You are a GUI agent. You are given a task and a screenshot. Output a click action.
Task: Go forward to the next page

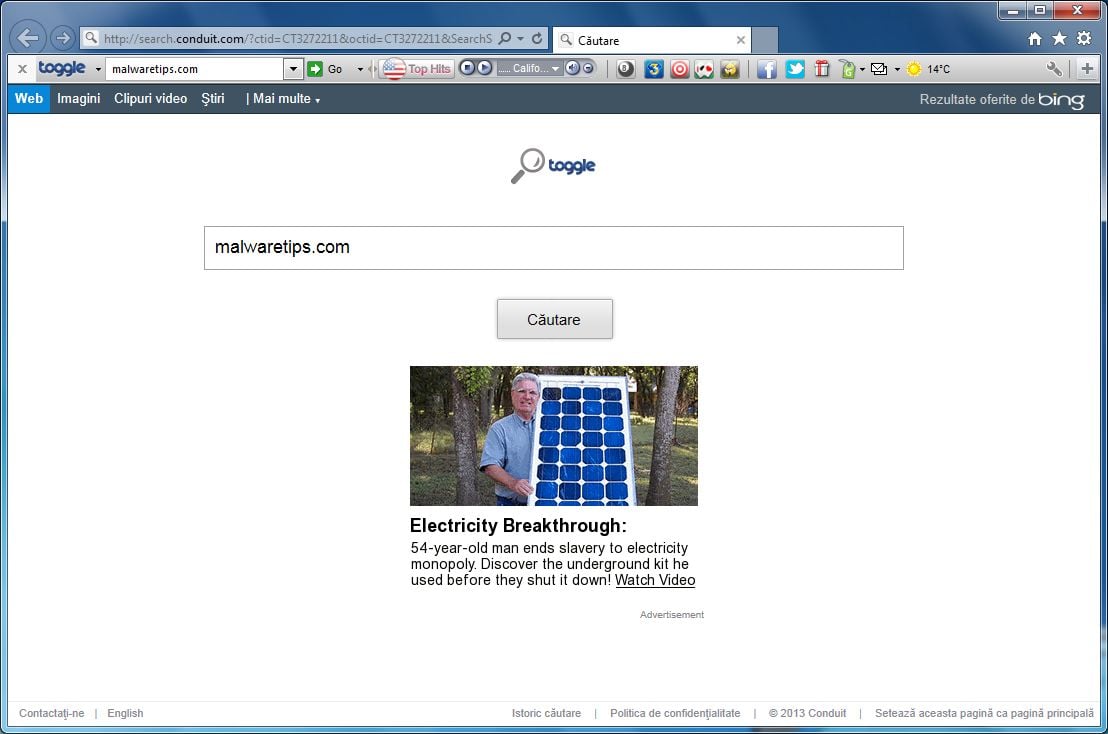[x=63, y=37]
